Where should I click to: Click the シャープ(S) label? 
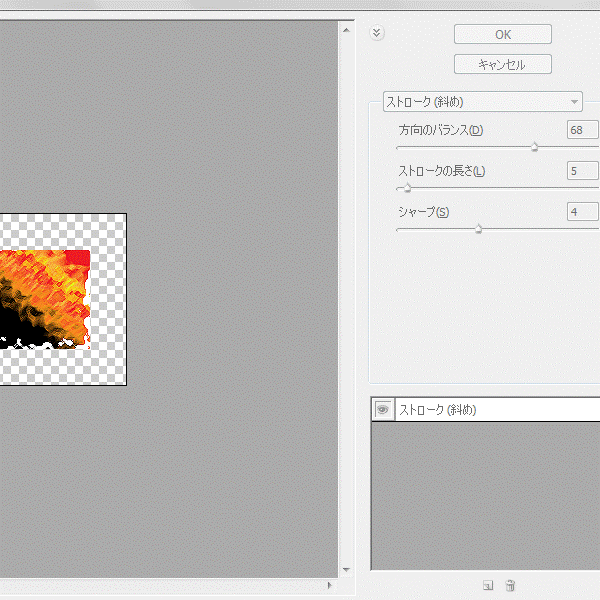pos(424,212)
